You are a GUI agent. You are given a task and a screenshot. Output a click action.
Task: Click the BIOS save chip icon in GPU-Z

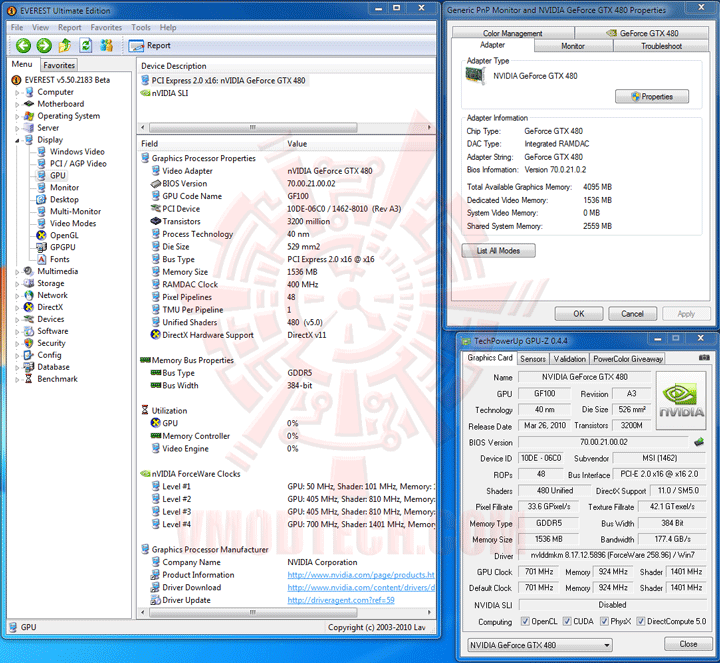tap(699, 442)
